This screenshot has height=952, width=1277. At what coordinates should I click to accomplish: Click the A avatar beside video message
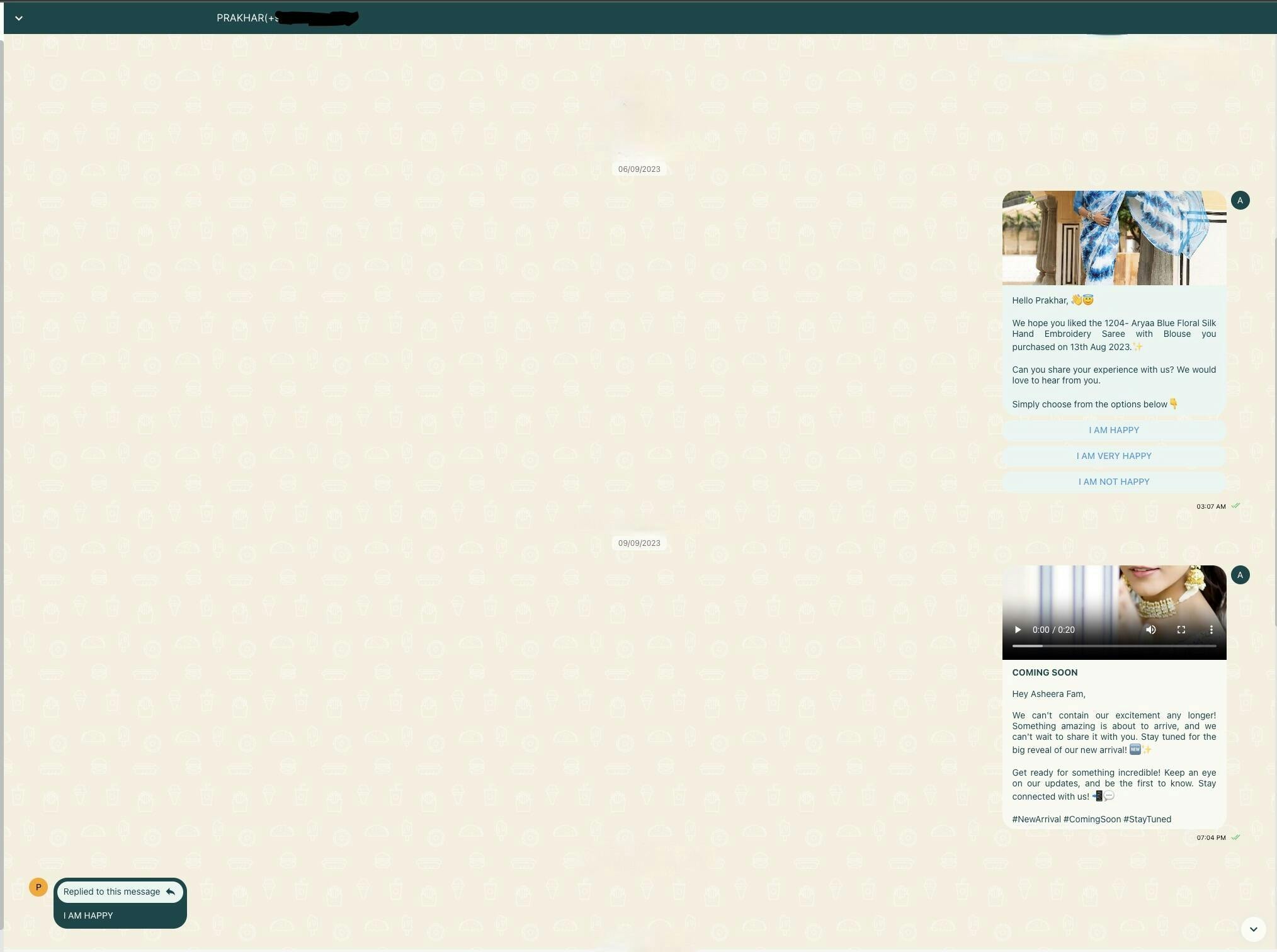1240,574
